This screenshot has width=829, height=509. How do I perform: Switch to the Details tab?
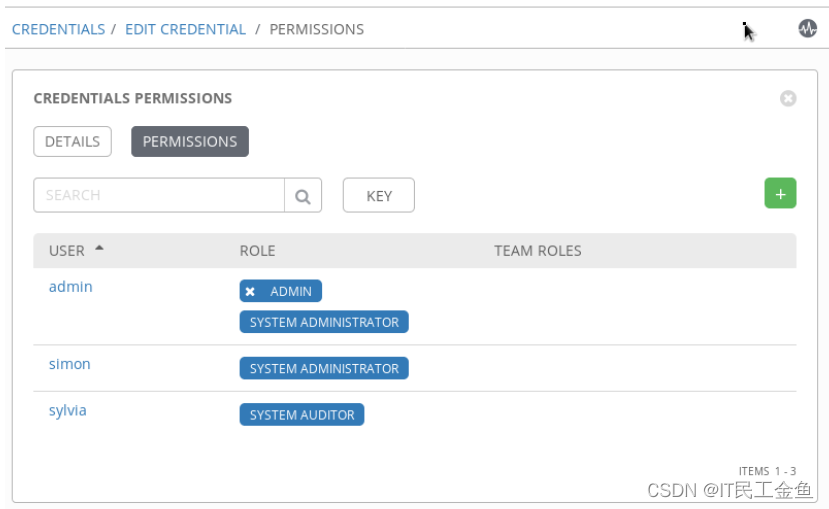pos(72,142)
